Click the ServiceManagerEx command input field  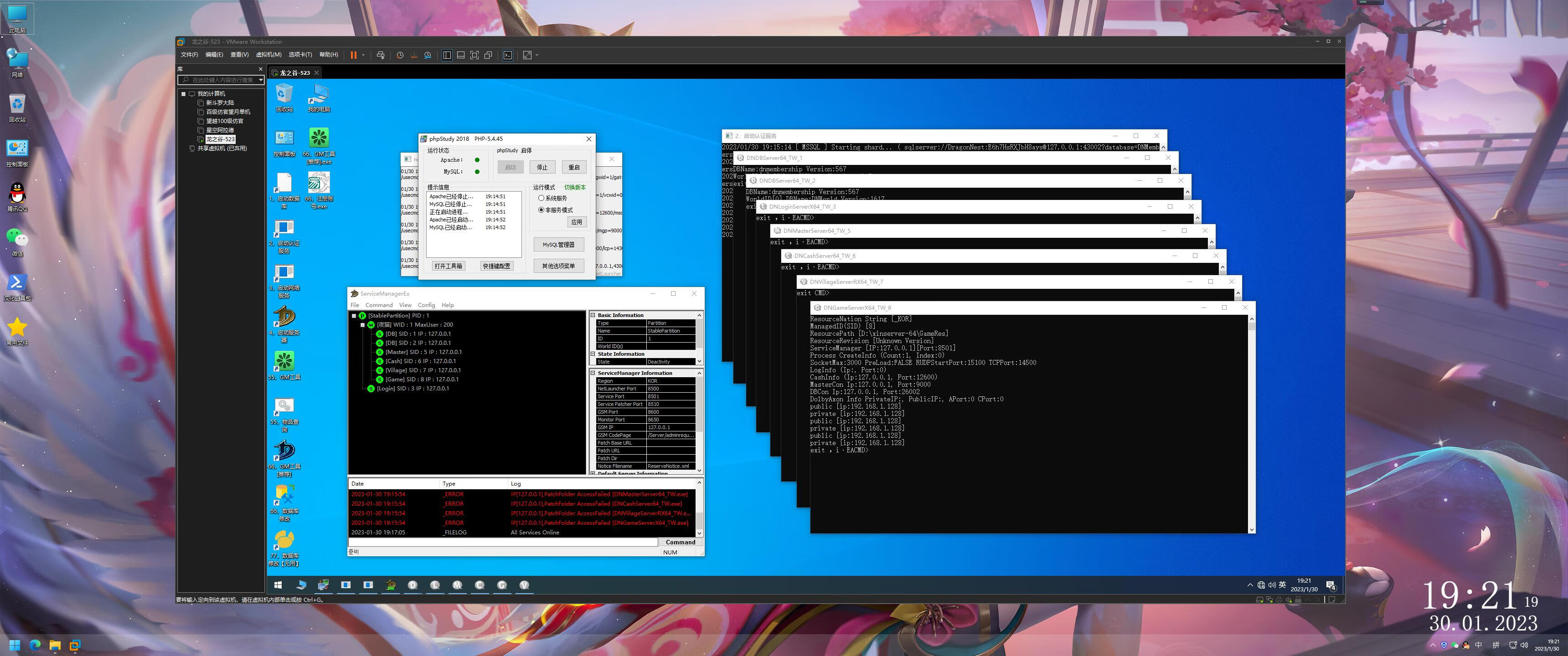[503, 542]
